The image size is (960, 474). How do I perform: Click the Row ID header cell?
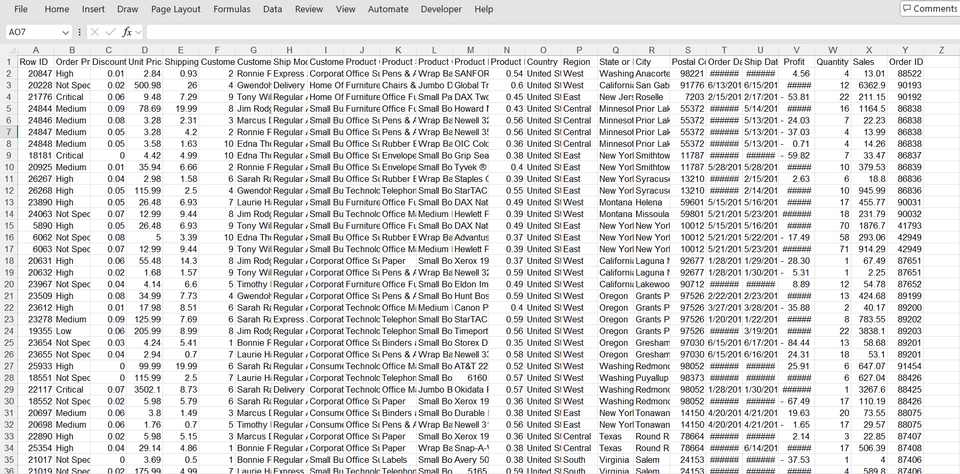(x=36, y=62)
